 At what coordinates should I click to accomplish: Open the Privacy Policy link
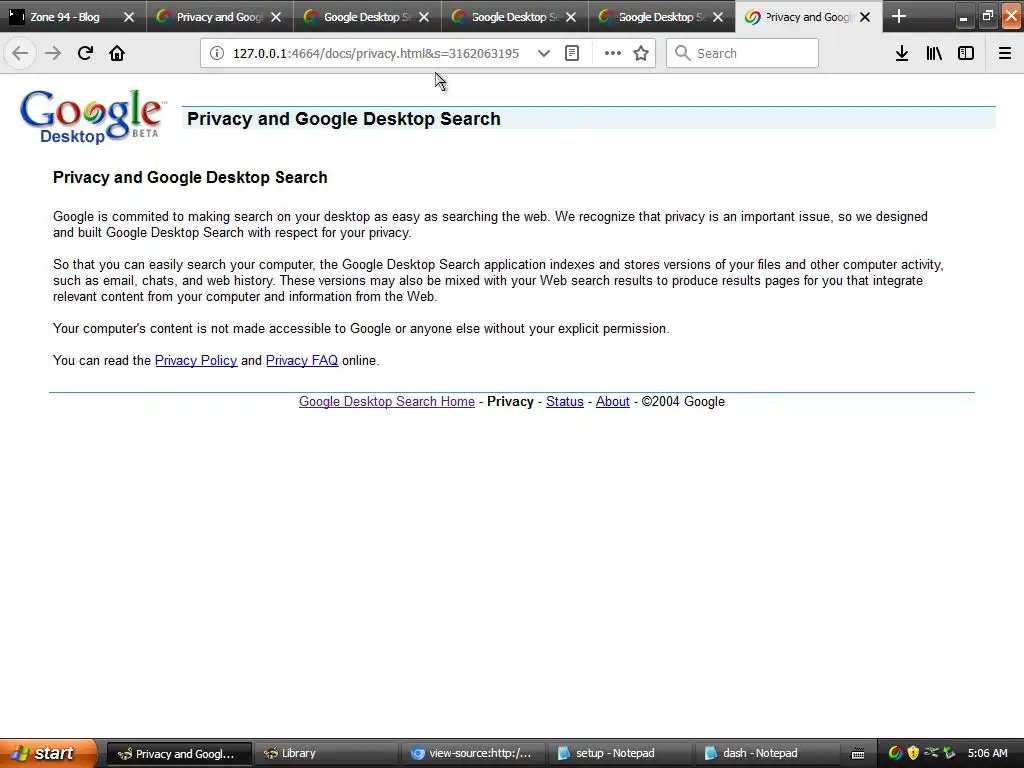pyautogui.click(x=196, y=360)
